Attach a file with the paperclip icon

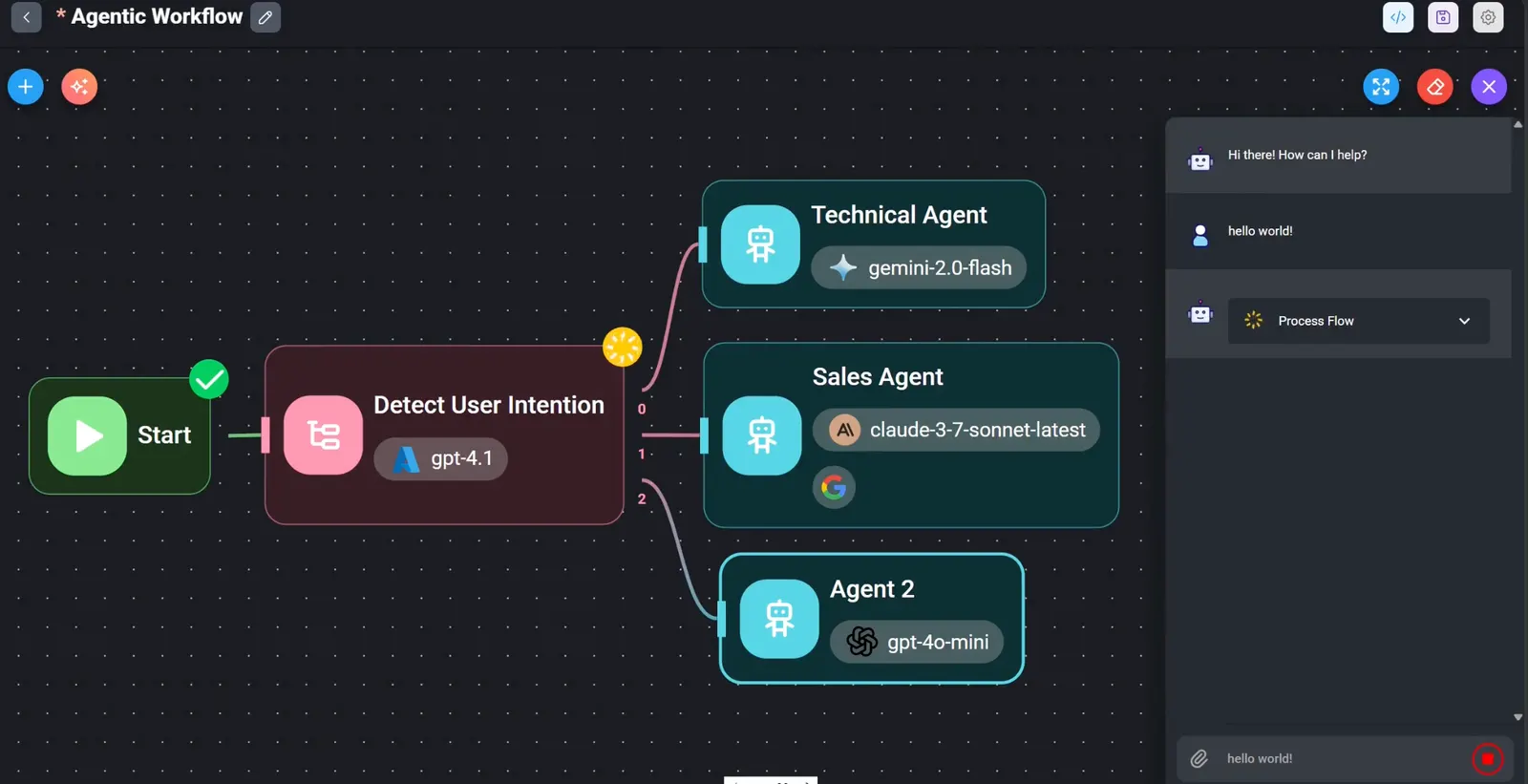pyautogui.click(x=1199, y=759)
